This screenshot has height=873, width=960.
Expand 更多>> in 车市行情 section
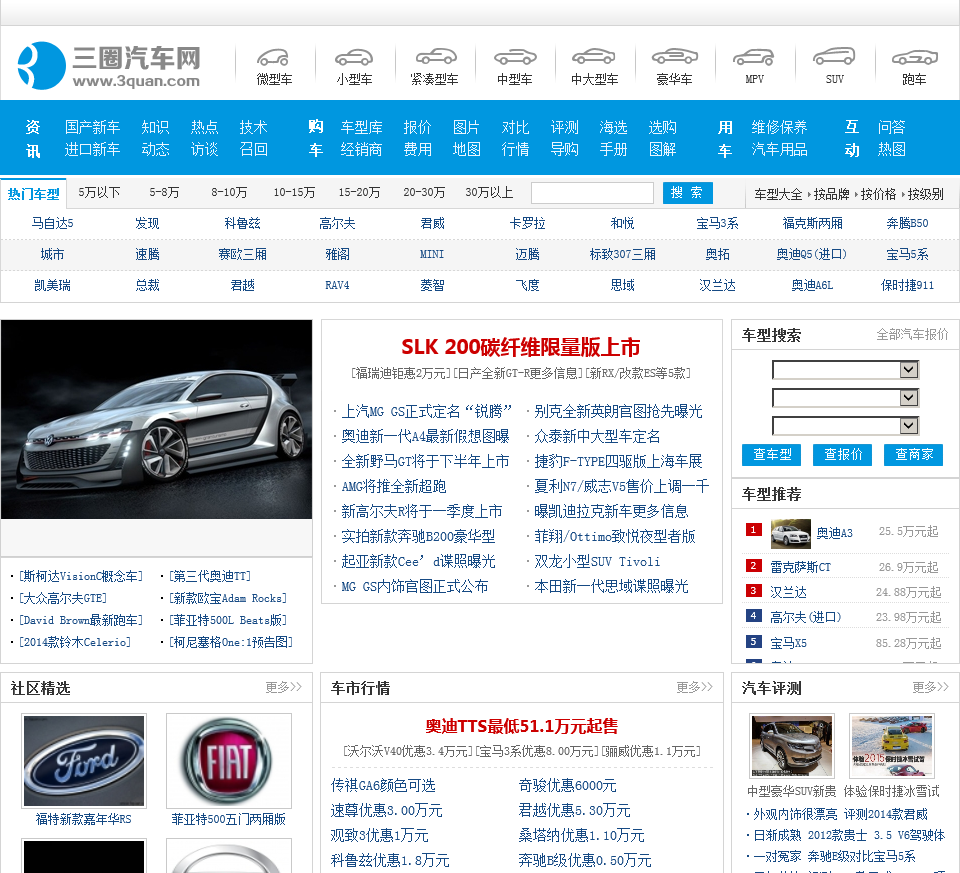[694, 687]
